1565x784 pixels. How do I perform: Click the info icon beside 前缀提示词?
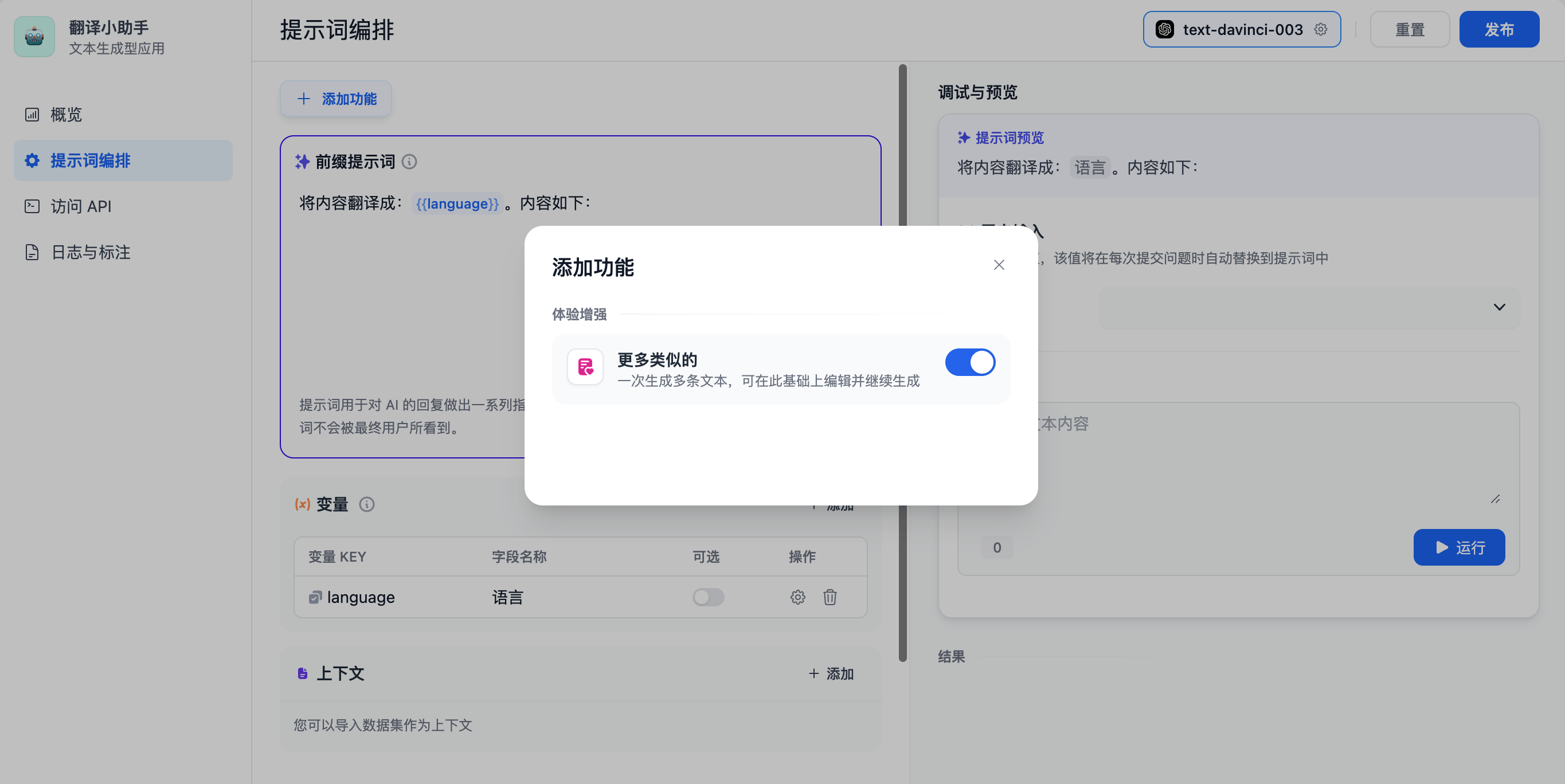pyautogui.click(x=409, y=162)
